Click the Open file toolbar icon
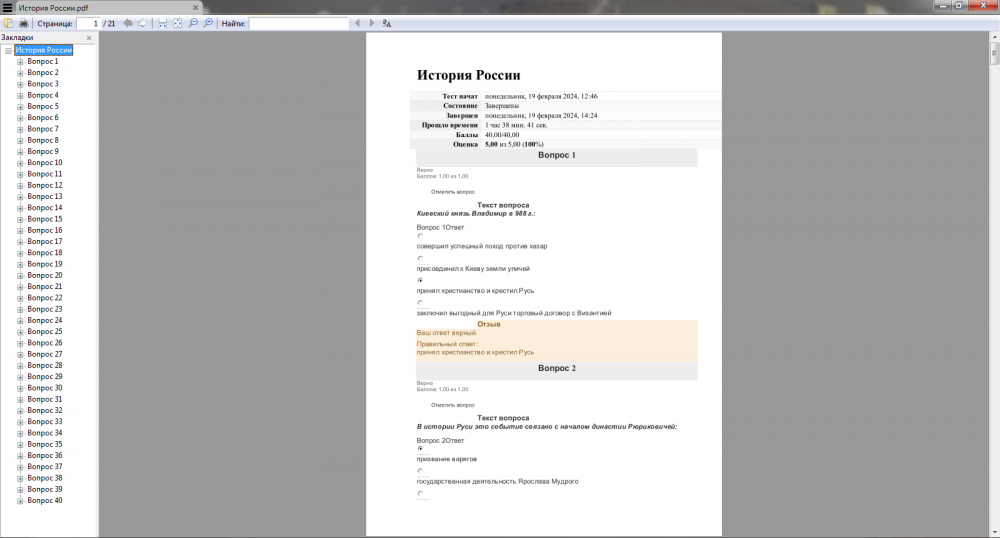Screen dimensions: 1000x538 9,23
